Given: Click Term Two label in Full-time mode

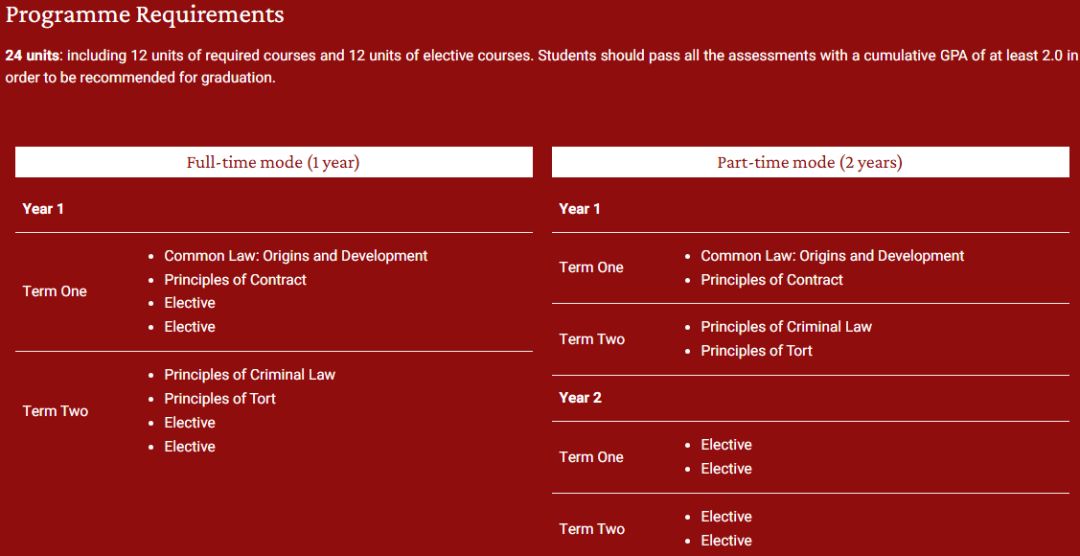Looking at the screenshot, I should tap(55, 411).
